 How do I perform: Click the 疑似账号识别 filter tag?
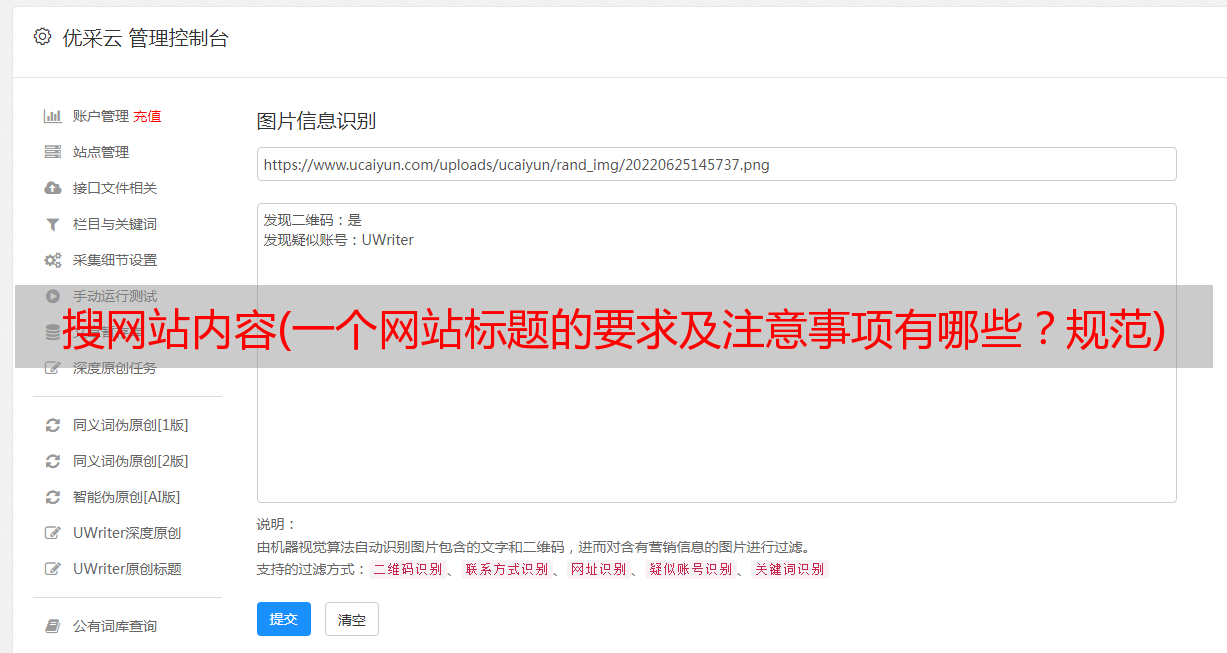(691, 569)
